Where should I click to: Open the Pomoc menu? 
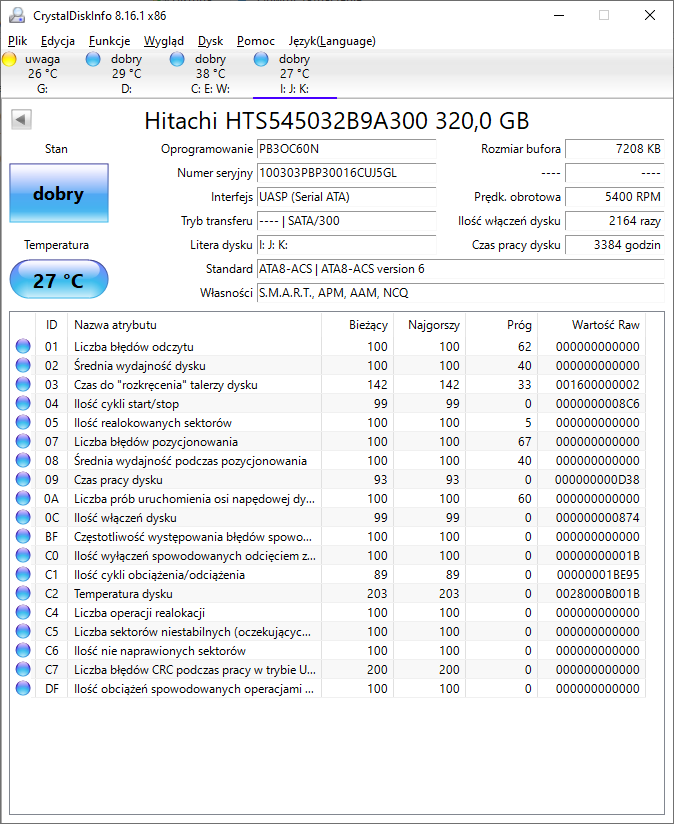tap(256, 41)
